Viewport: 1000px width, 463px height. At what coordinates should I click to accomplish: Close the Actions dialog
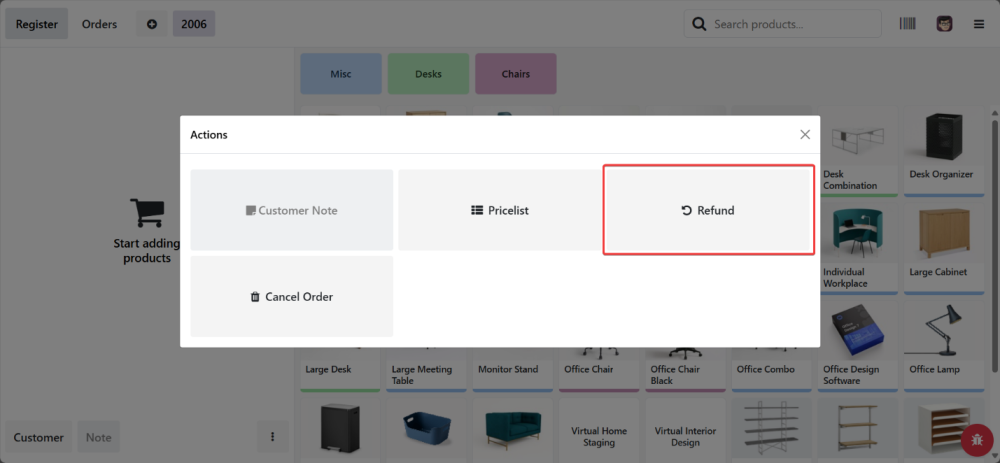click(x=805, y=134)
